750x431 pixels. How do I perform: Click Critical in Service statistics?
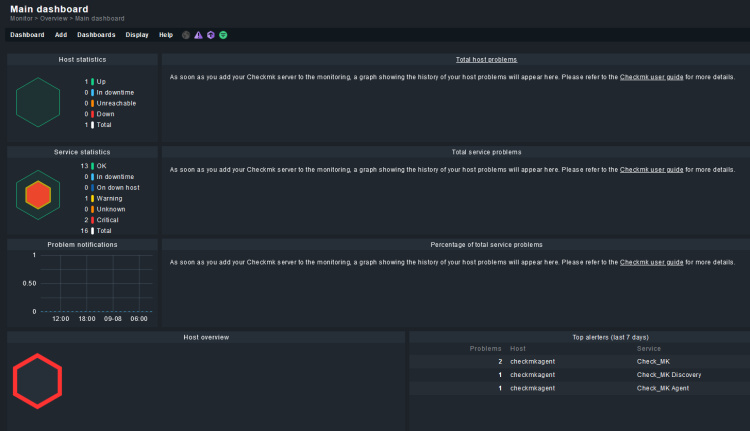coord(108,220)
